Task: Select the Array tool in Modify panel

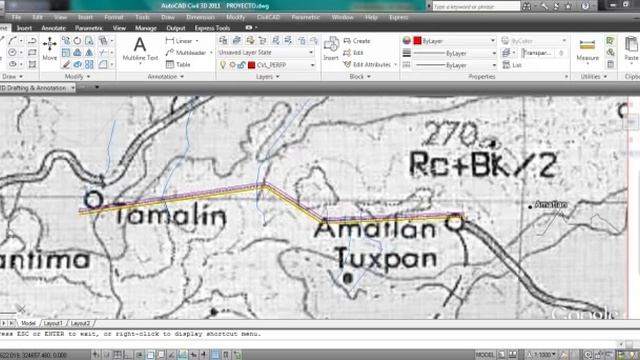Action: coord(89,64)
